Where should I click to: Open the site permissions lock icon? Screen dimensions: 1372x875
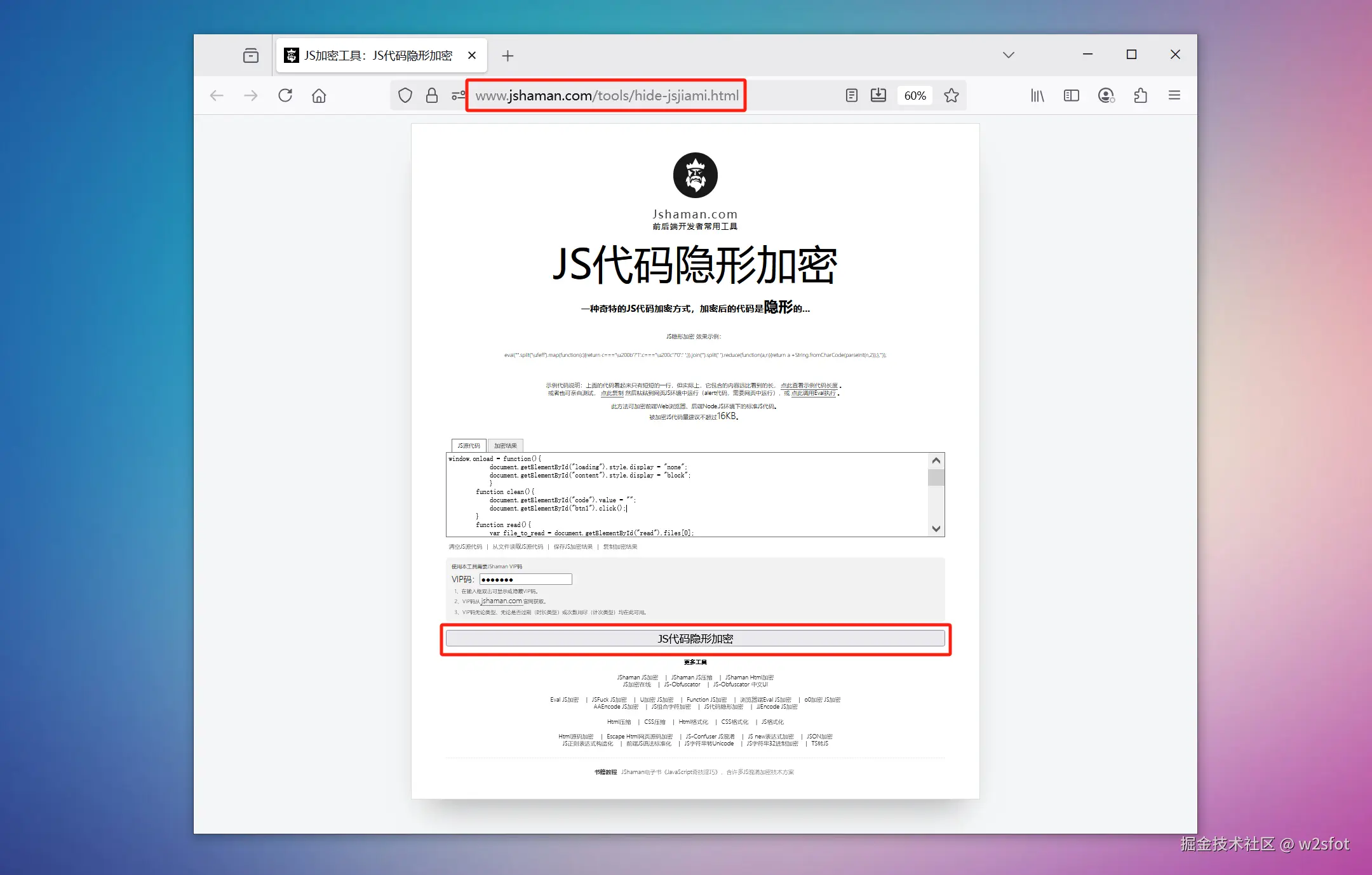[x=432, y=95]
